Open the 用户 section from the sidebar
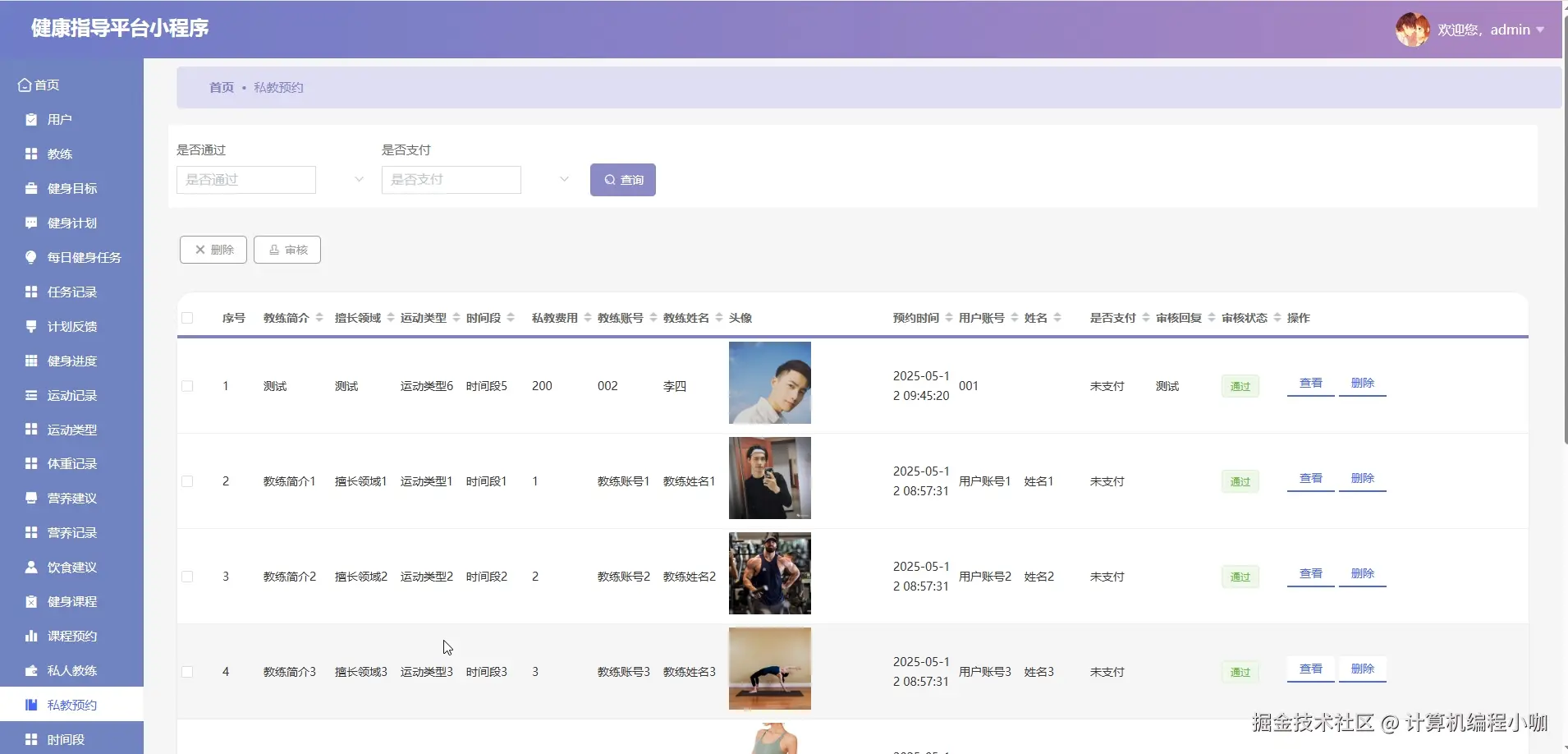 pyautogui.click(x=30, y=119)
